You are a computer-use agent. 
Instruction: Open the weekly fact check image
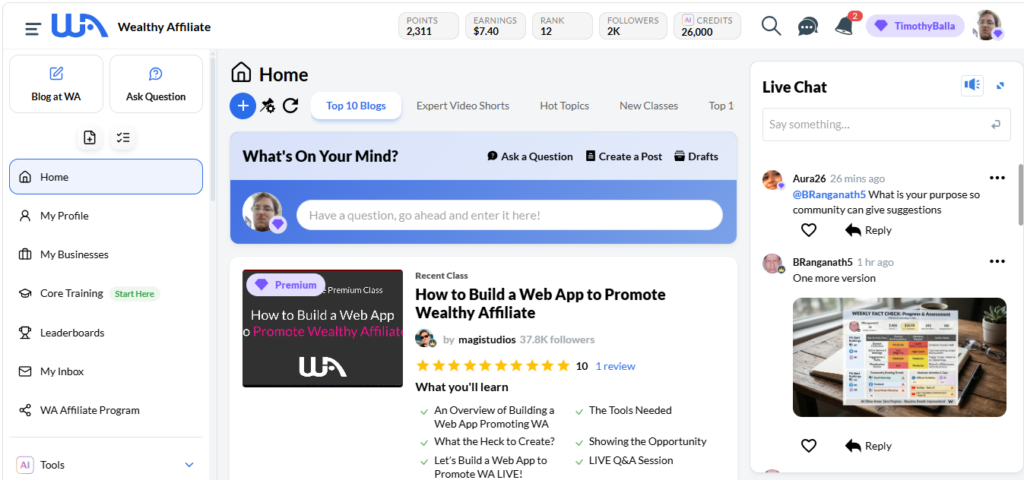click(x=899, y=357)
